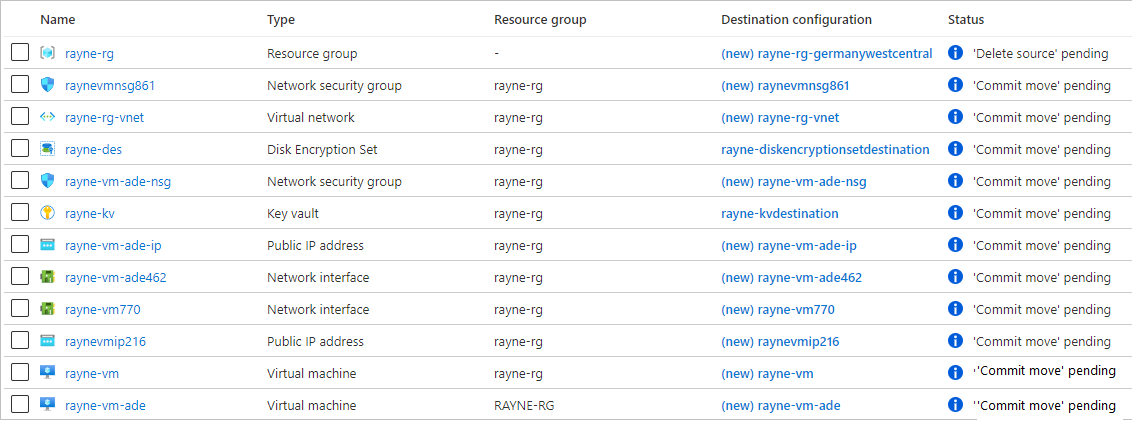Click the raynevmnsg861 network security group shield icon
Screen dimensions: 1132x422
(48, 85)
